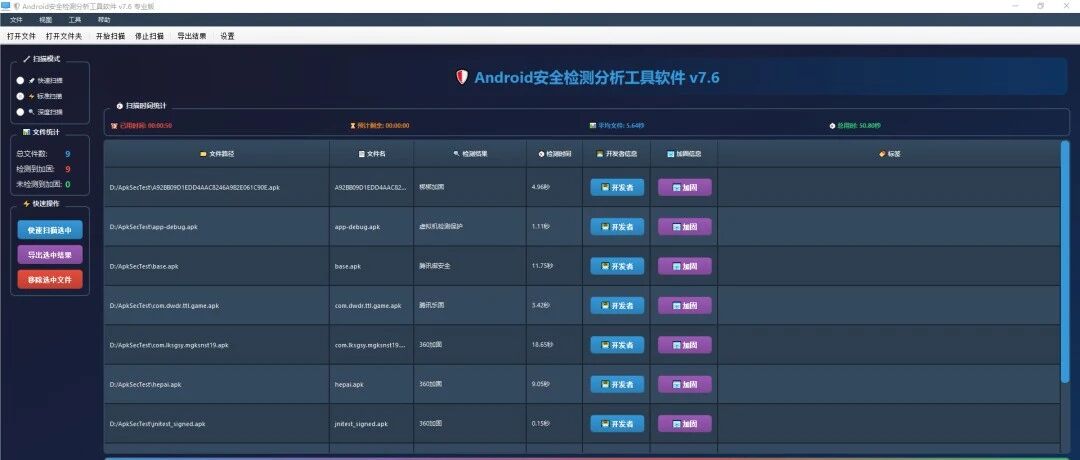This screenshot has height=460, width=1080.
Task: Click 打开文件 in the toolbar
Action: (x=21, y=36)
